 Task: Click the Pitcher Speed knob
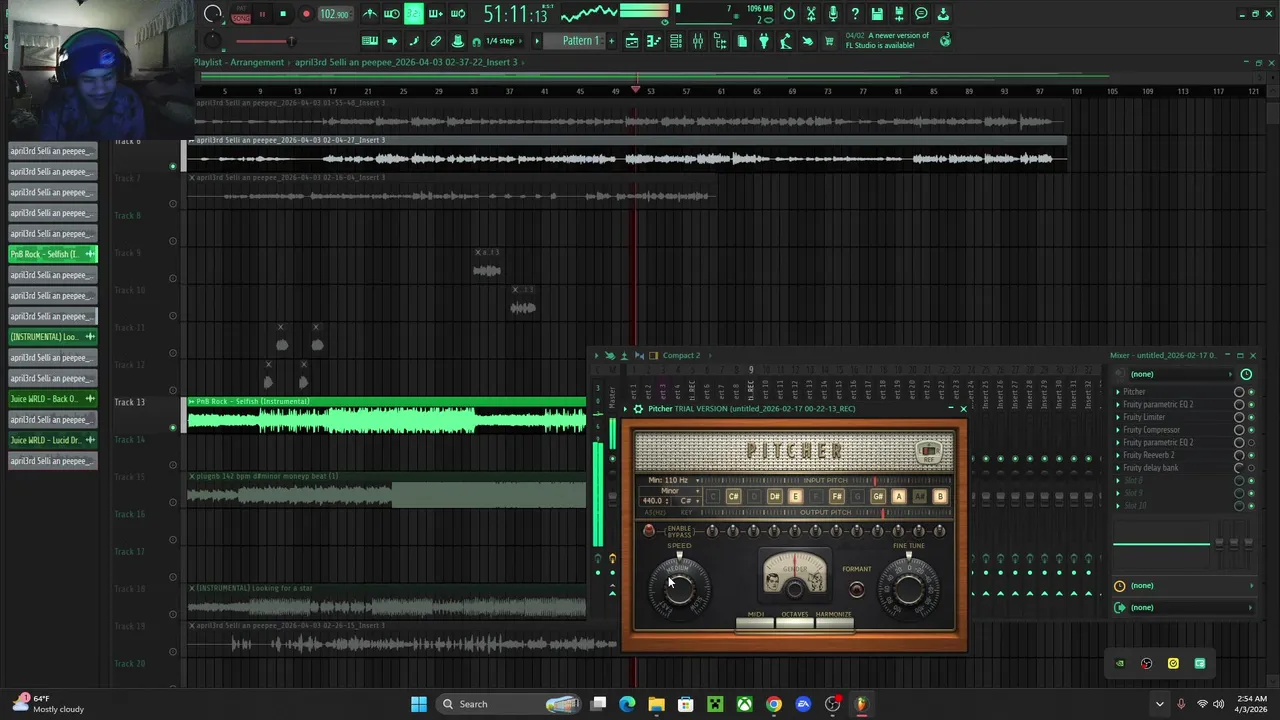coord(679,587)
